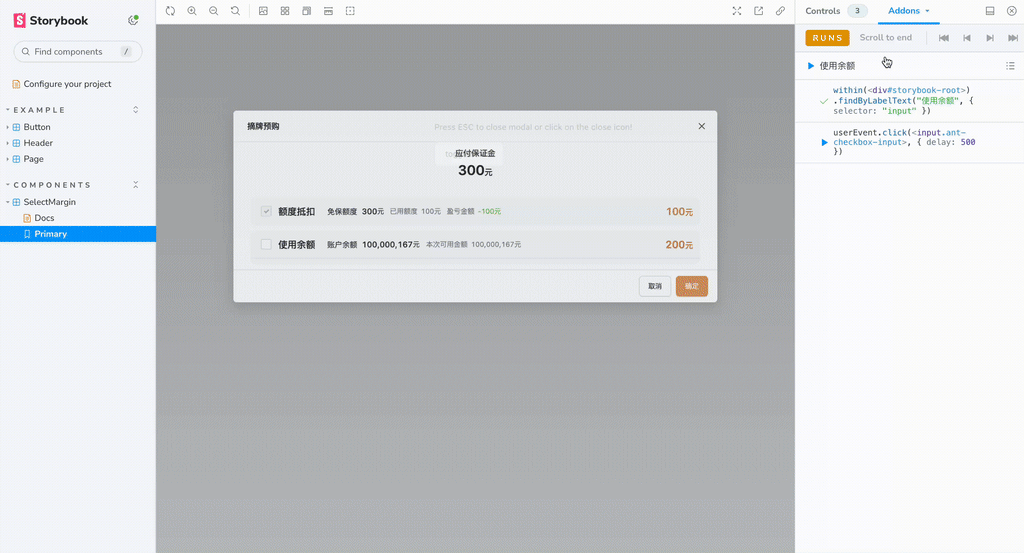Click the RUNS status button
Screen dimensions: 1024x553
pos(827,38)
